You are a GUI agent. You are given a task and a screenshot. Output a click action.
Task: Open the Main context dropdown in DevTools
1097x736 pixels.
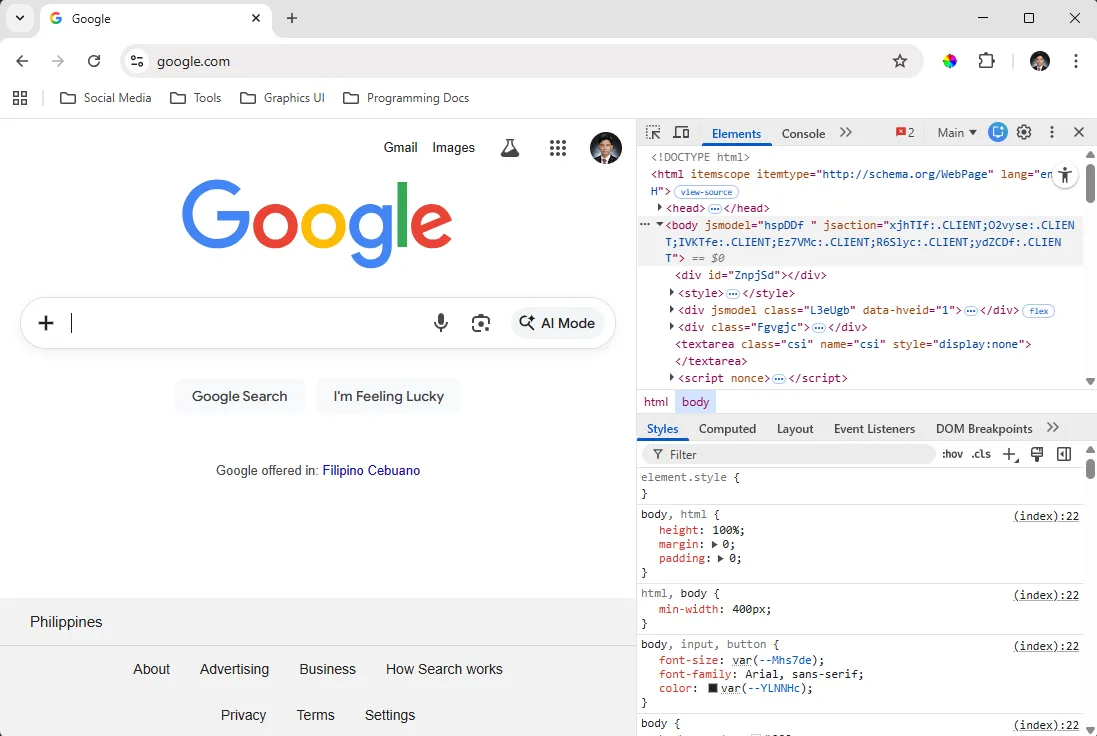(955, 132)
